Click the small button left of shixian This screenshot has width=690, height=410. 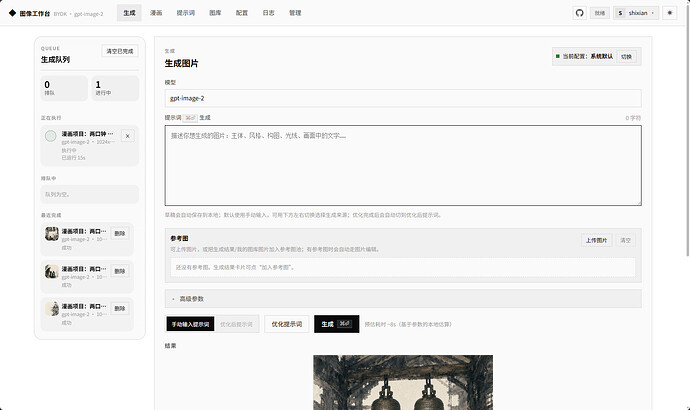600,13
